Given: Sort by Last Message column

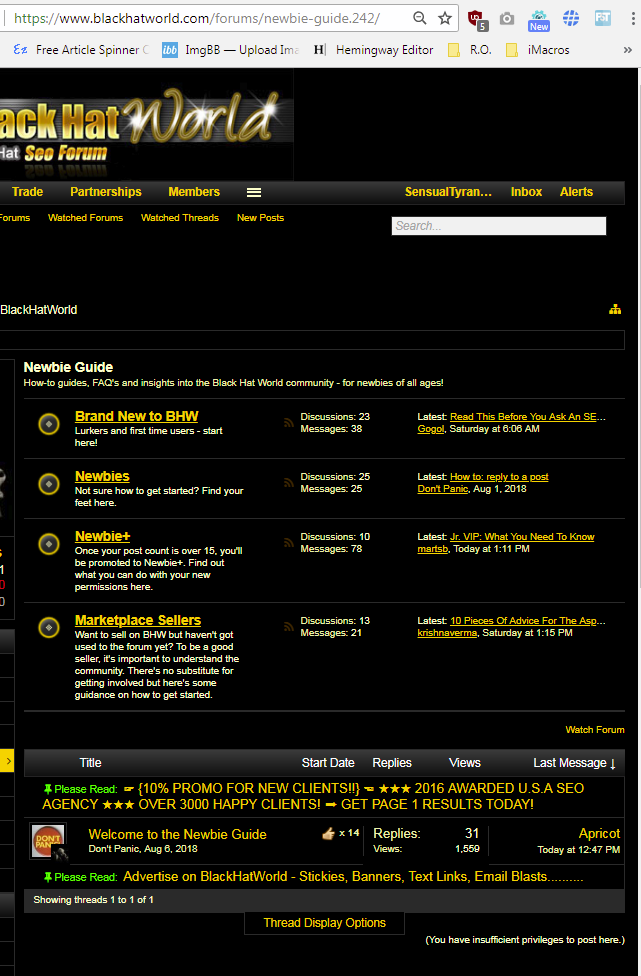Looking at the screenshot, I should point(574,762).
